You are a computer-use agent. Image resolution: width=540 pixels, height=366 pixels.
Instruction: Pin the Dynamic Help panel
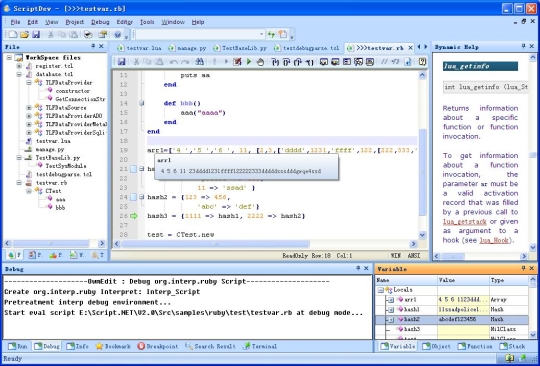(x=523, y=46)
